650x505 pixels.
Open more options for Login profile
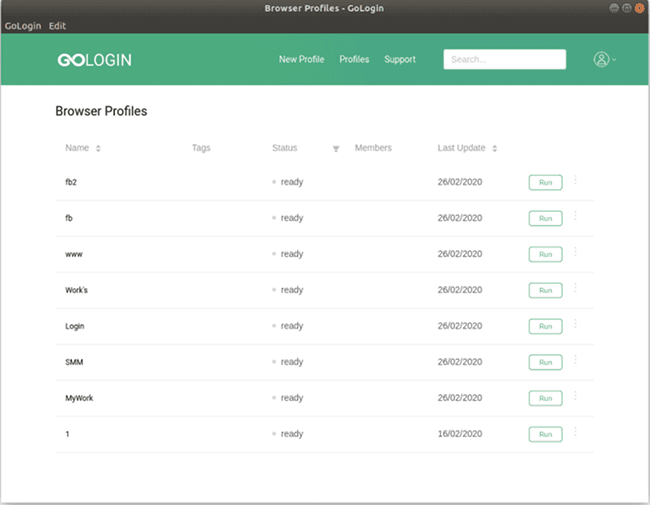pyautogui.click(x=575, y=324)
